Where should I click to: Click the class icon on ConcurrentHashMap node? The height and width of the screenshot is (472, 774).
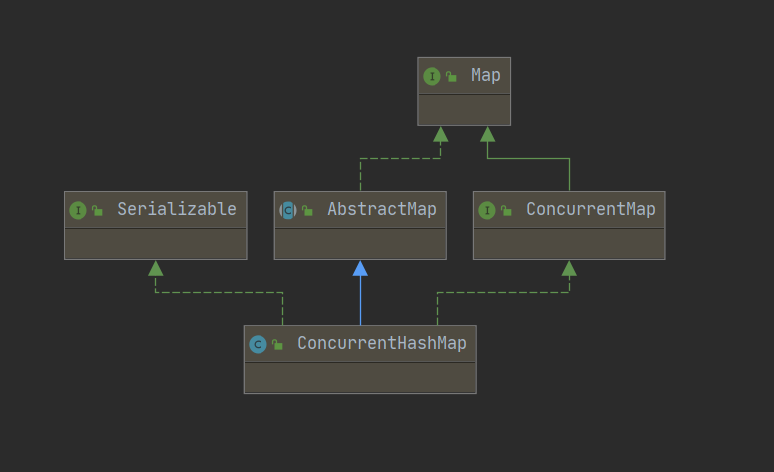tap(258, 344)
